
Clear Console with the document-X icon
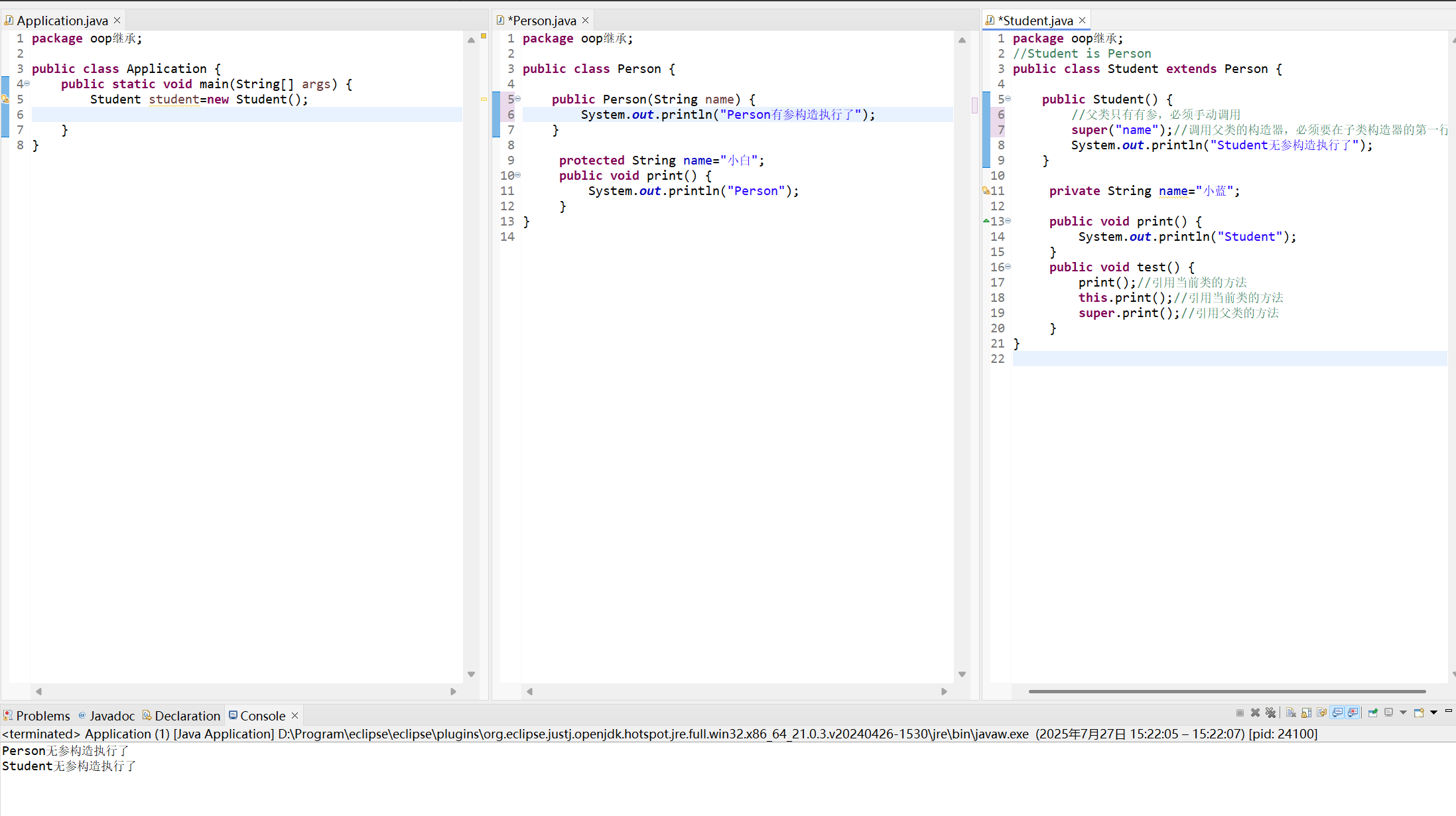click(x=1291, y=713)
